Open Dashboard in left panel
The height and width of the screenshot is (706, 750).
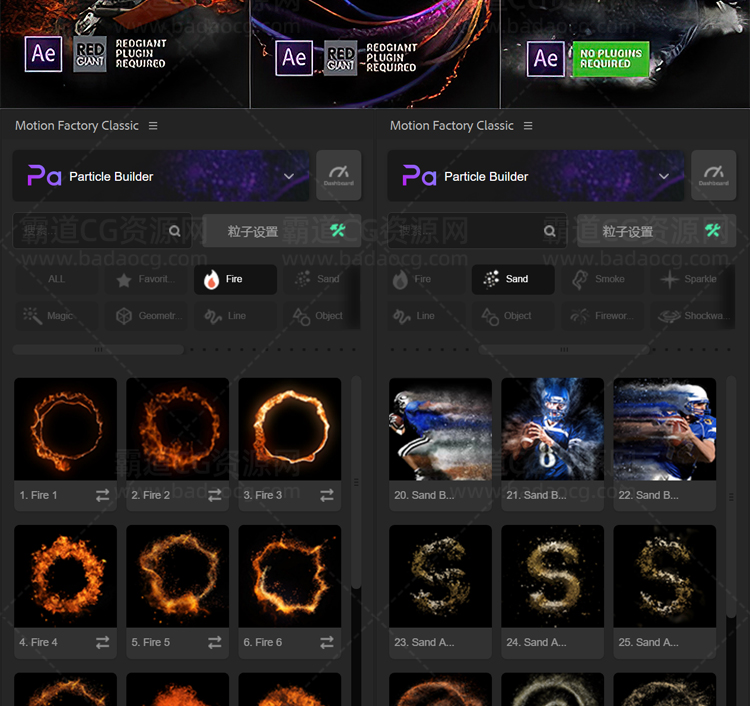click(339, 175)
